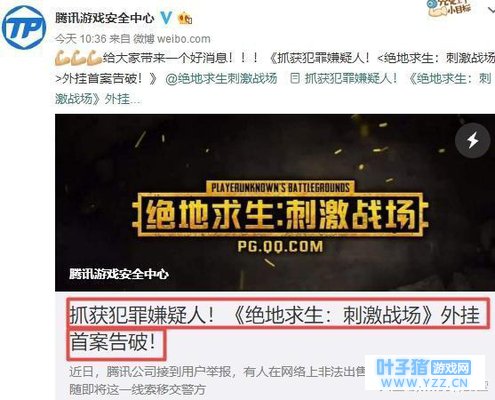Click the WWW.YZZ.CN watermark URL

click(x=425, y=383)
